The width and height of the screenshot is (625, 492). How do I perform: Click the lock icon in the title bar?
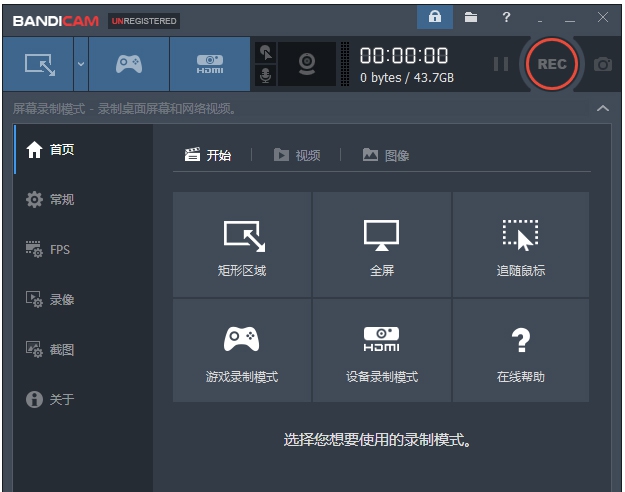pos(434,17)
